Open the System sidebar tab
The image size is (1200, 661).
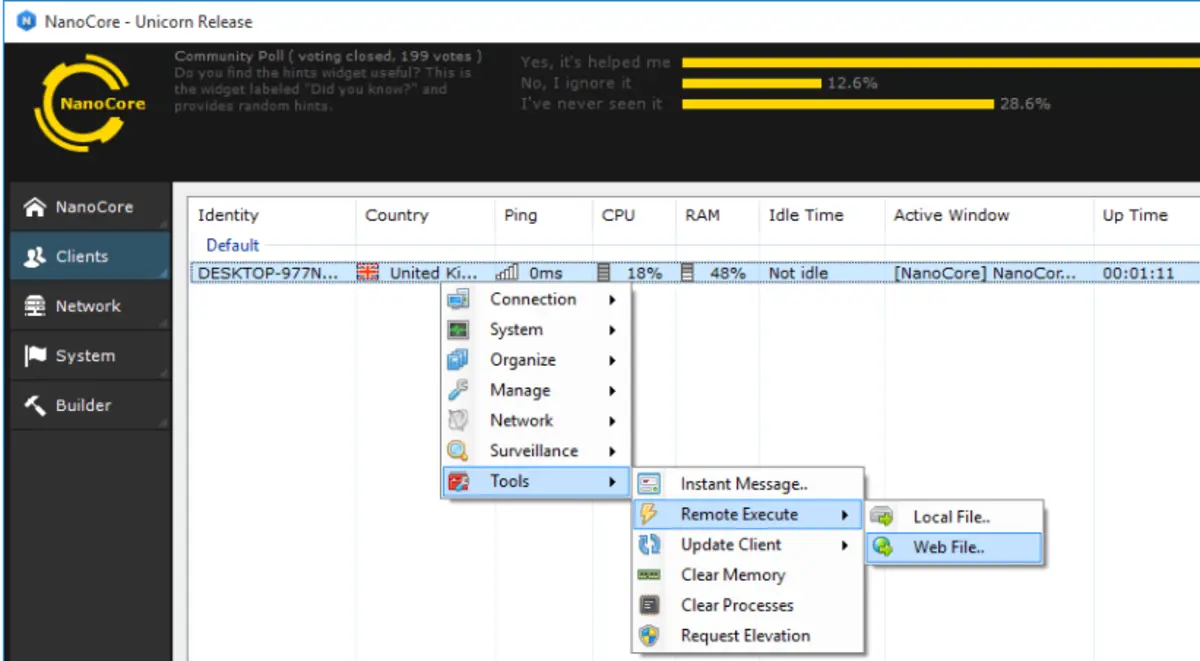(90, 355)
